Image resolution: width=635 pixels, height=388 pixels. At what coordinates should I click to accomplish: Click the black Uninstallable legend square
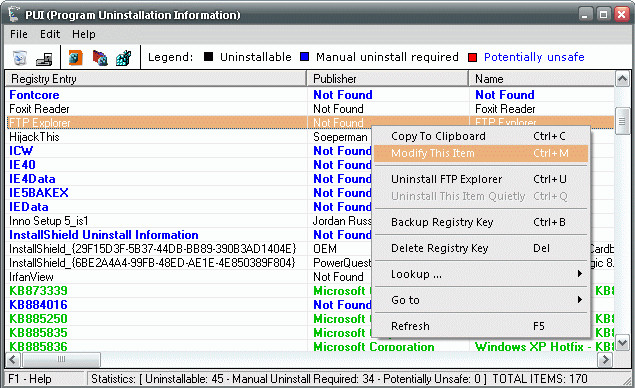coord(209,57)
